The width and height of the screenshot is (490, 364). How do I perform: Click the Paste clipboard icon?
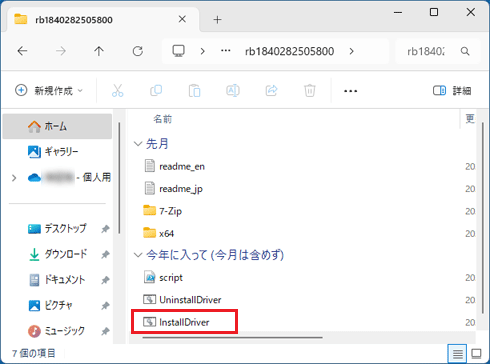click(x=194, y=90)
